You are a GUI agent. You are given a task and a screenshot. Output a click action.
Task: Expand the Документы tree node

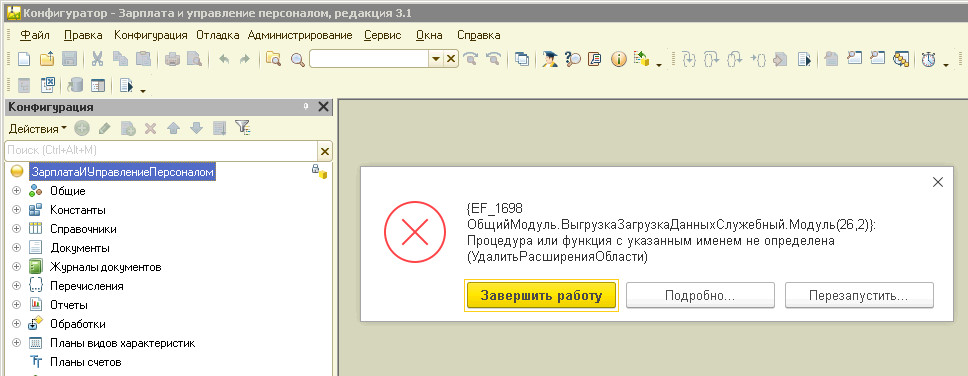[16, 248]
